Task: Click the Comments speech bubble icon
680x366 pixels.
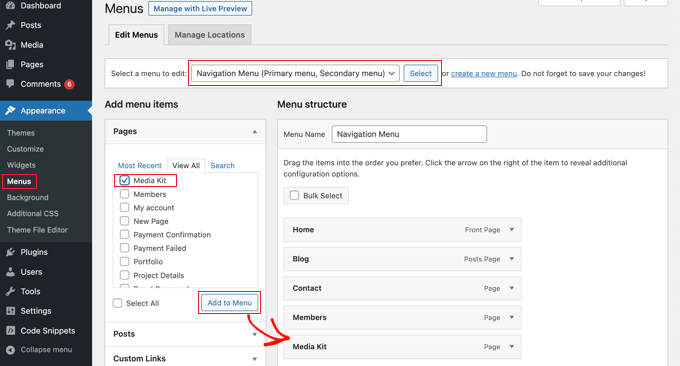Action: (10, 84)
